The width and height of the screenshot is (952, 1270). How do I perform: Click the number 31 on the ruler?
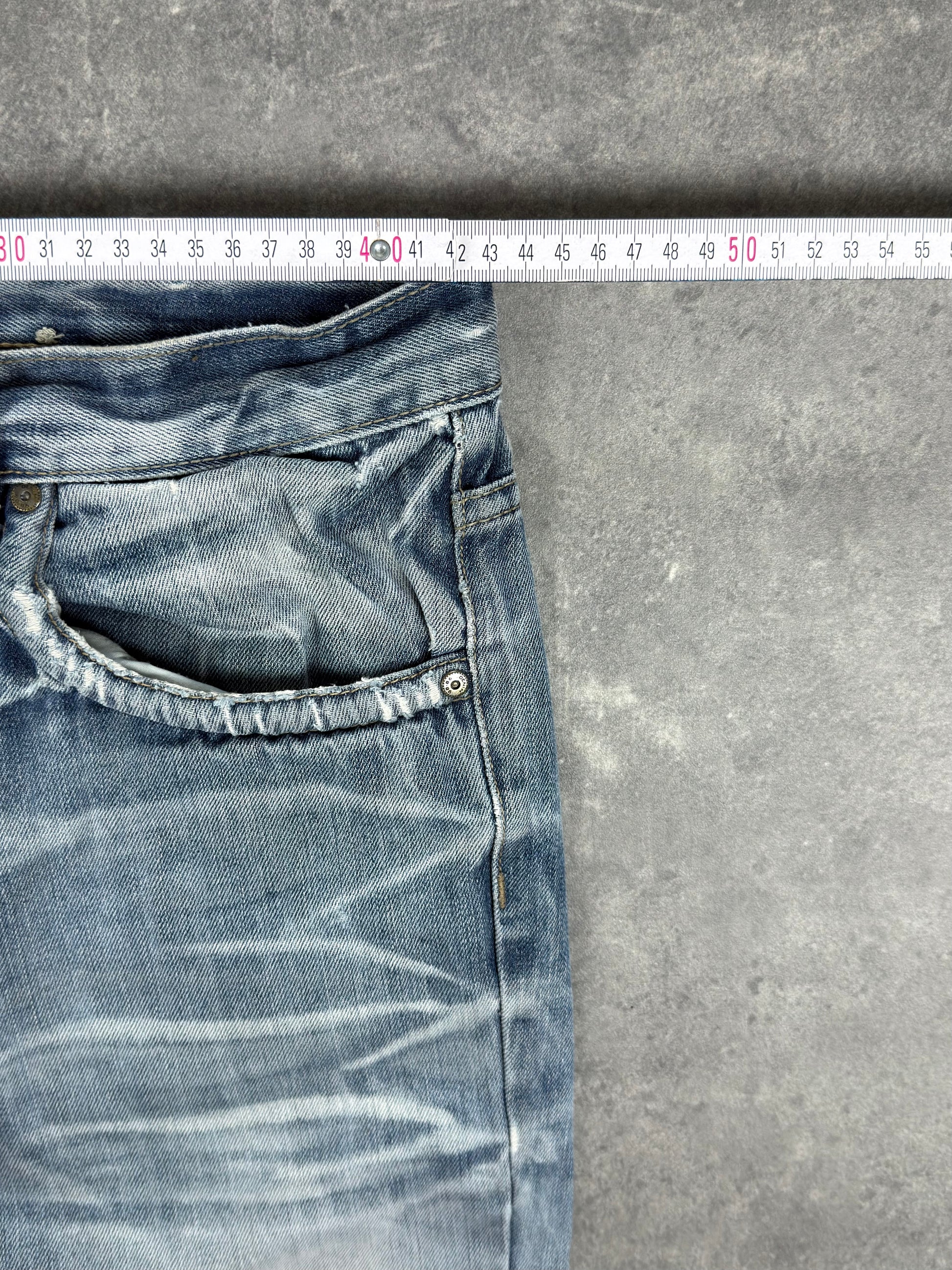(46, 249)
